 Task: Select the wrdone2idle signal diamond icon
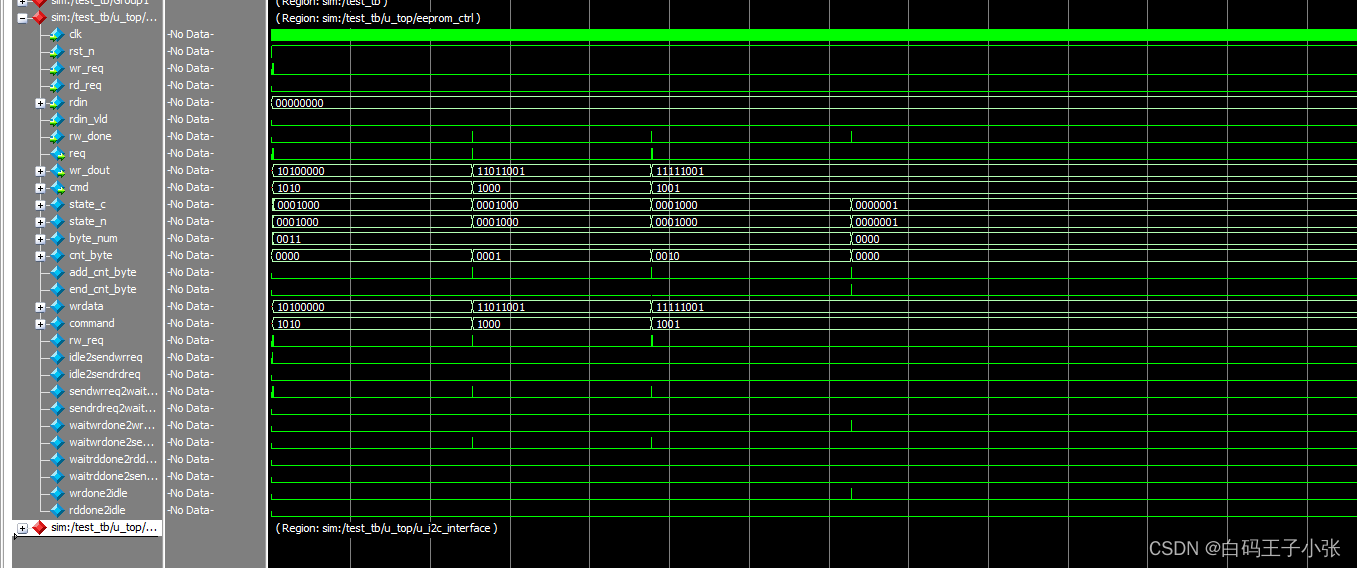(x=57, y=493)
